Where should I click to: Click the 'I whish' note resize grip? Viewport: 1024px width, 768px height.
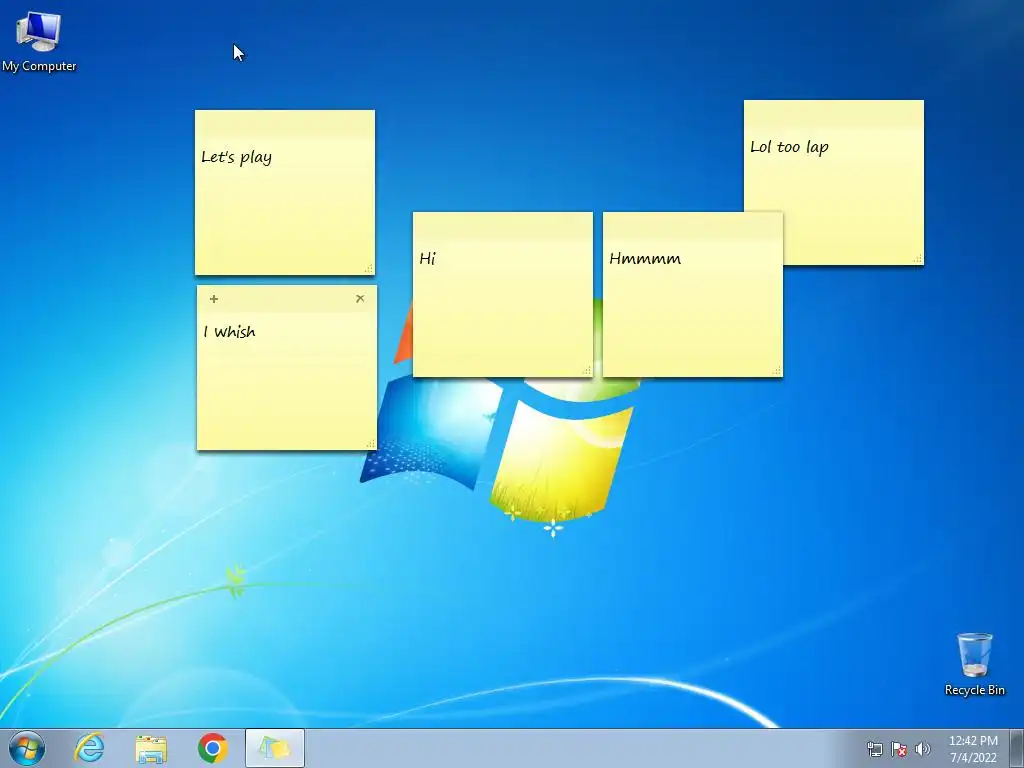[x=370, y=443]
